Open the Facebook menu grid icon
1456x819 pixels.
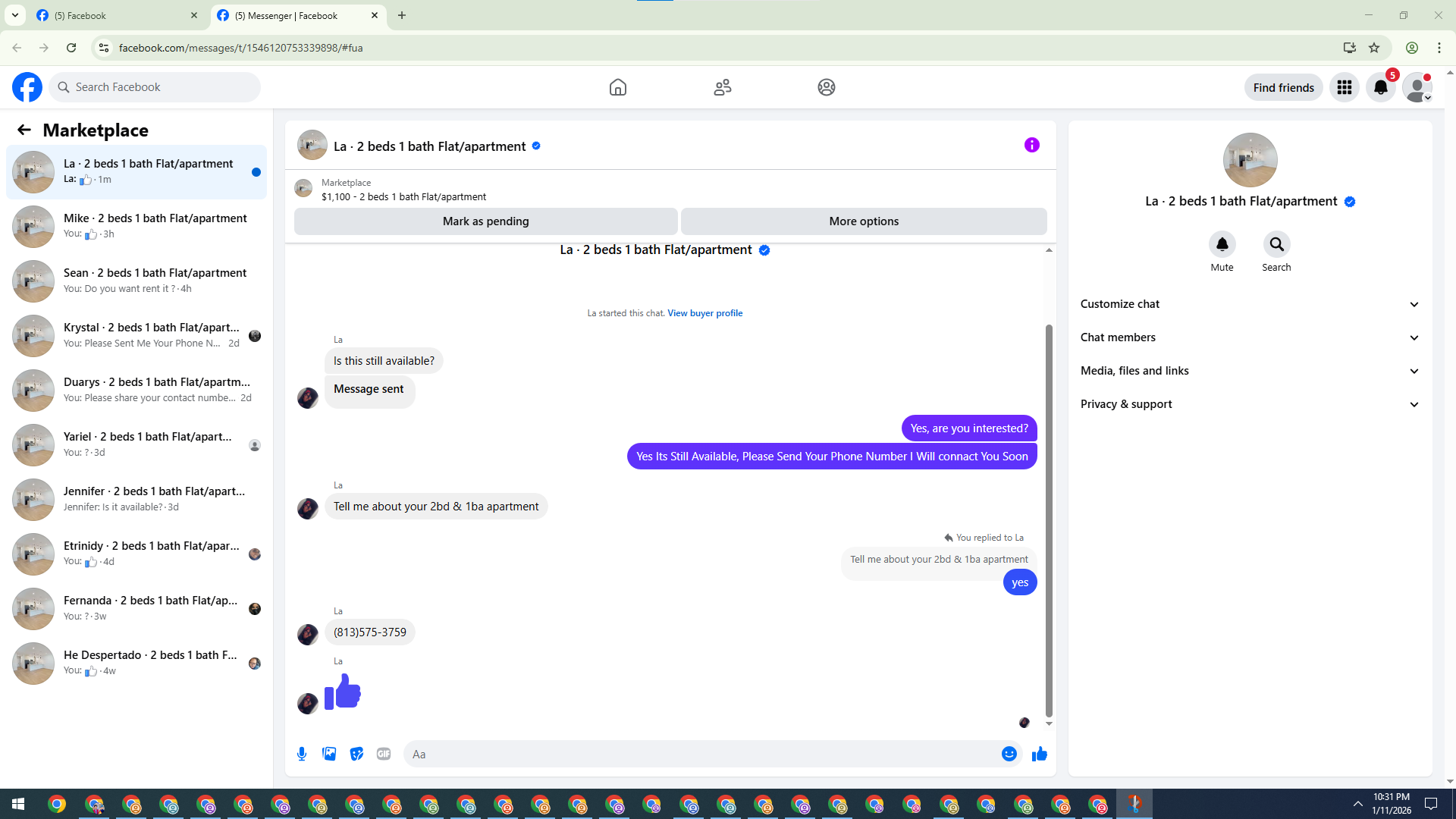pyautogui.click(x=1345, y=87)
